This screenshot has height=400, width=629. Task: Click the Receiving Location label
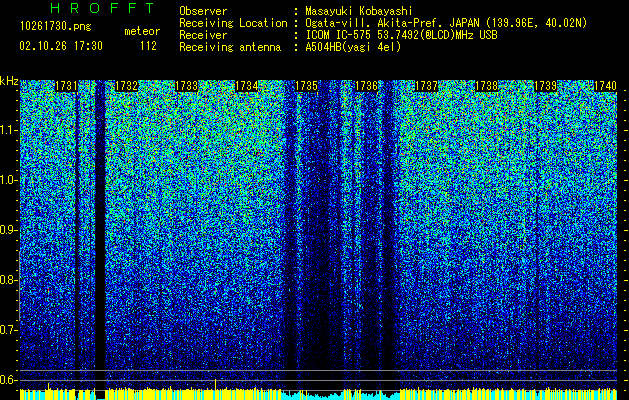pyautogui.click(x=233, y=23)
